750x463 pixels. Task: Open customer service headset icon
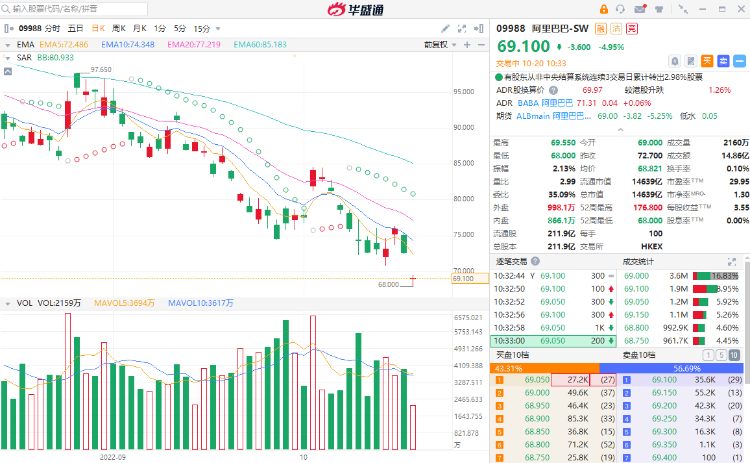coord(620,9)
